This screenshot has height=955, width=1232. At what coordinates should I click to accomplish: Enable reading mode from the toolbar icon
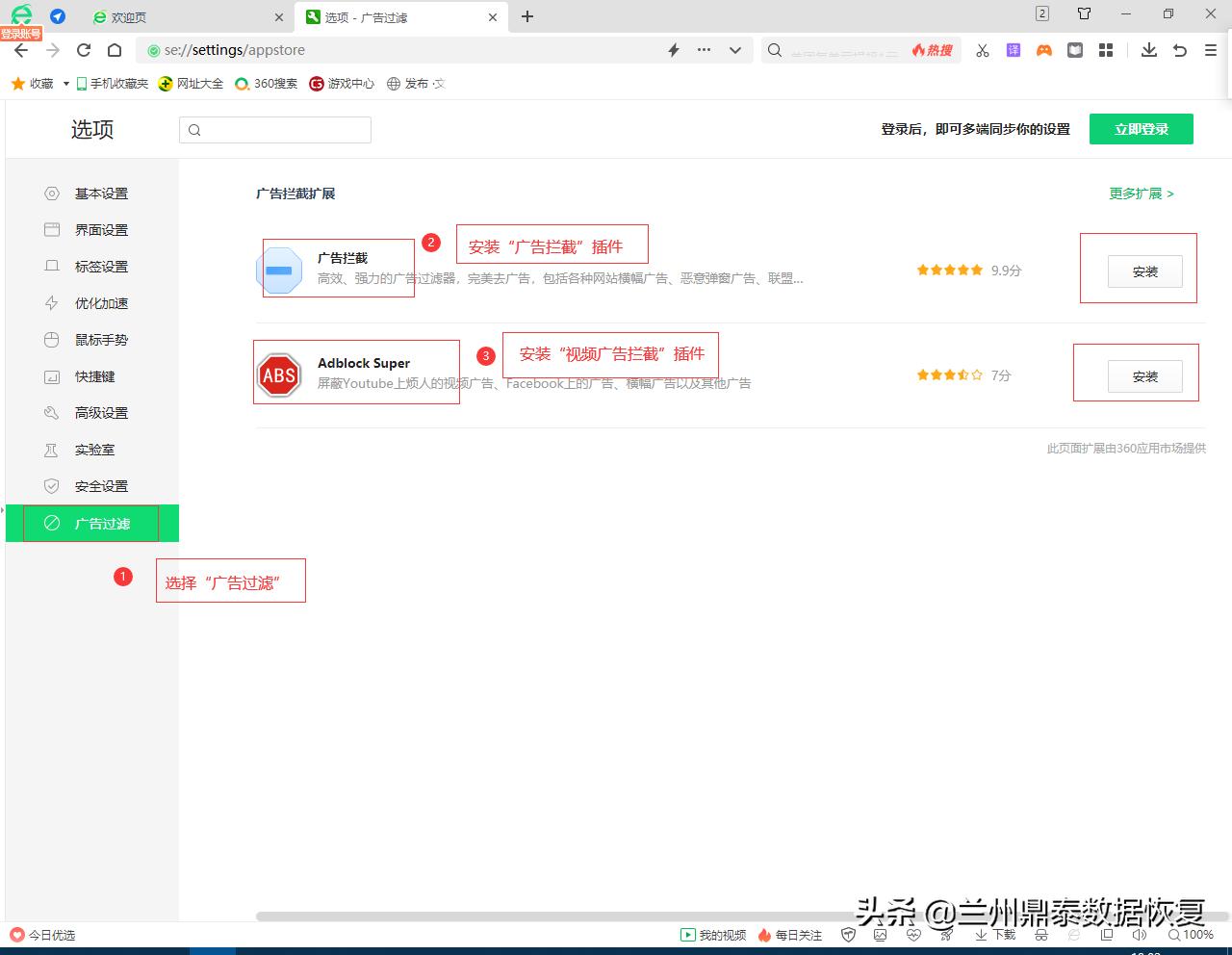[x=1074, y=49]
